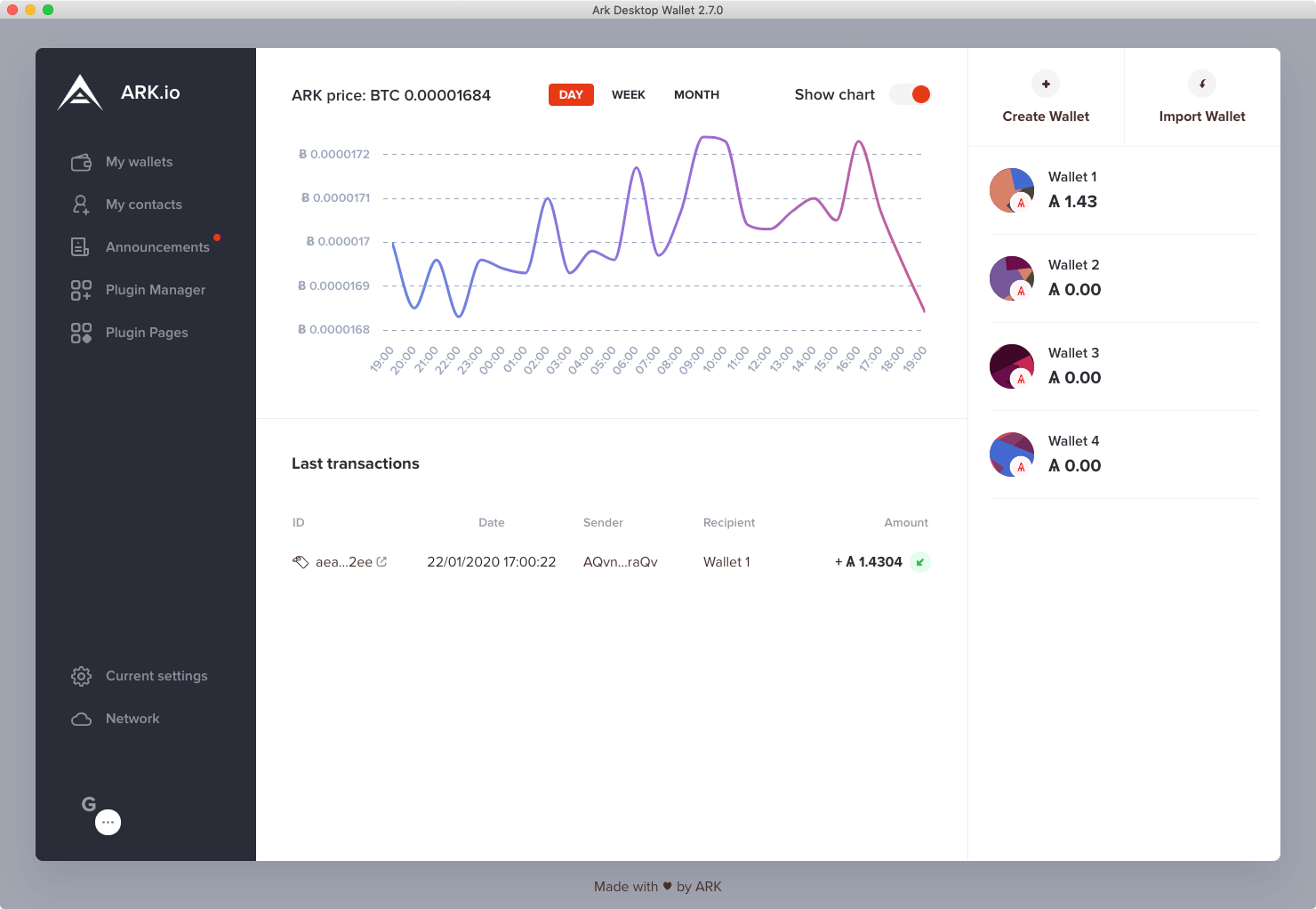The image size is (1316, 909).
Task: Click the macOS window zoom button
Action: [48, 10]
